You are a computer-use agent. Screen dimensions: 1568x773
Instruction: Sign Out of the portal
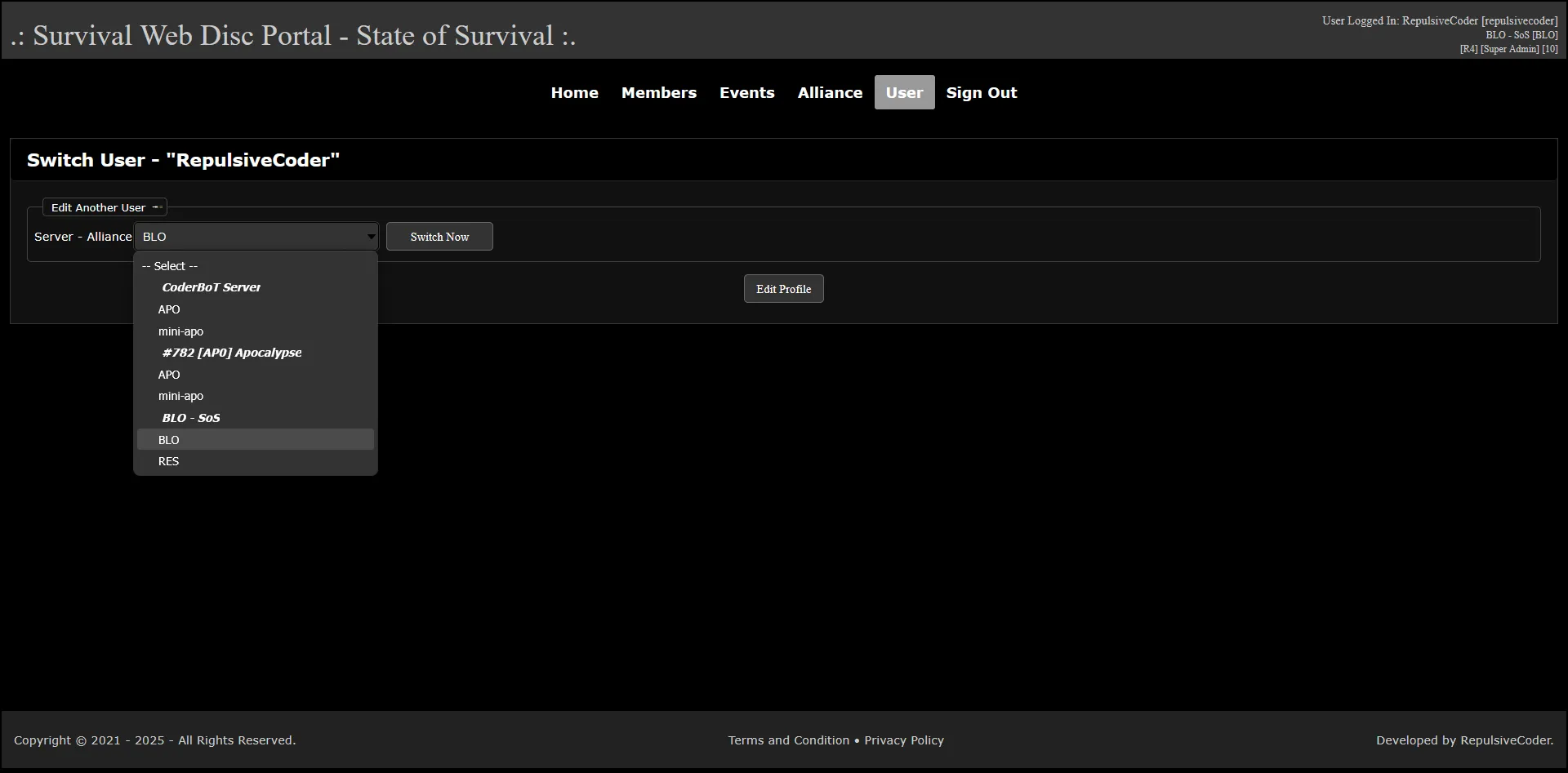click(x=981, y=93)
